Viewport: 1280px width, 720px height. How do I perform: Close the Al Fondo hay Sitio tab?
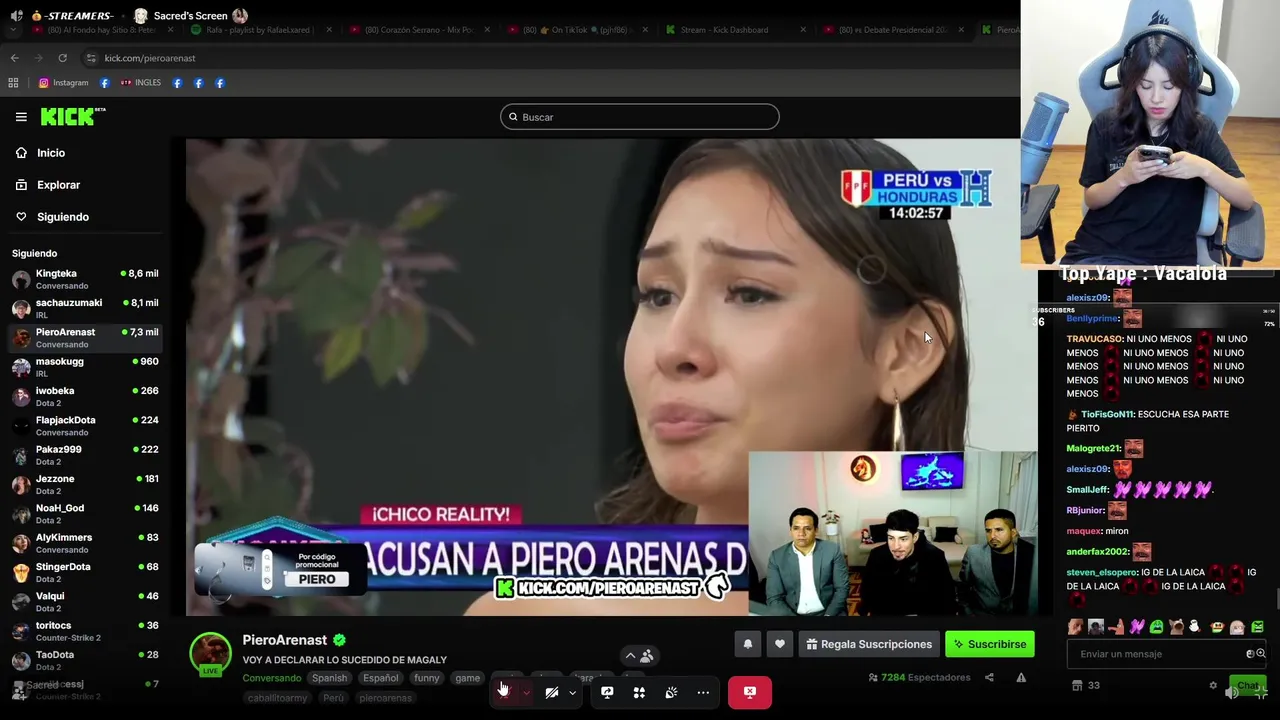coord(171,30)
